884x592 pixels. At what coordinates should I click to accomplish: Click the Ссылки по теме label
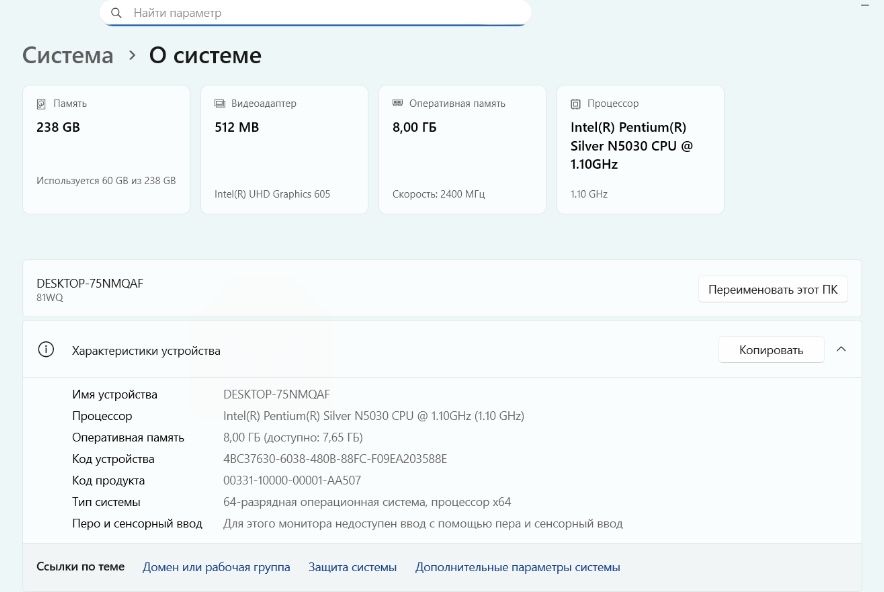(x=81, y=567)
